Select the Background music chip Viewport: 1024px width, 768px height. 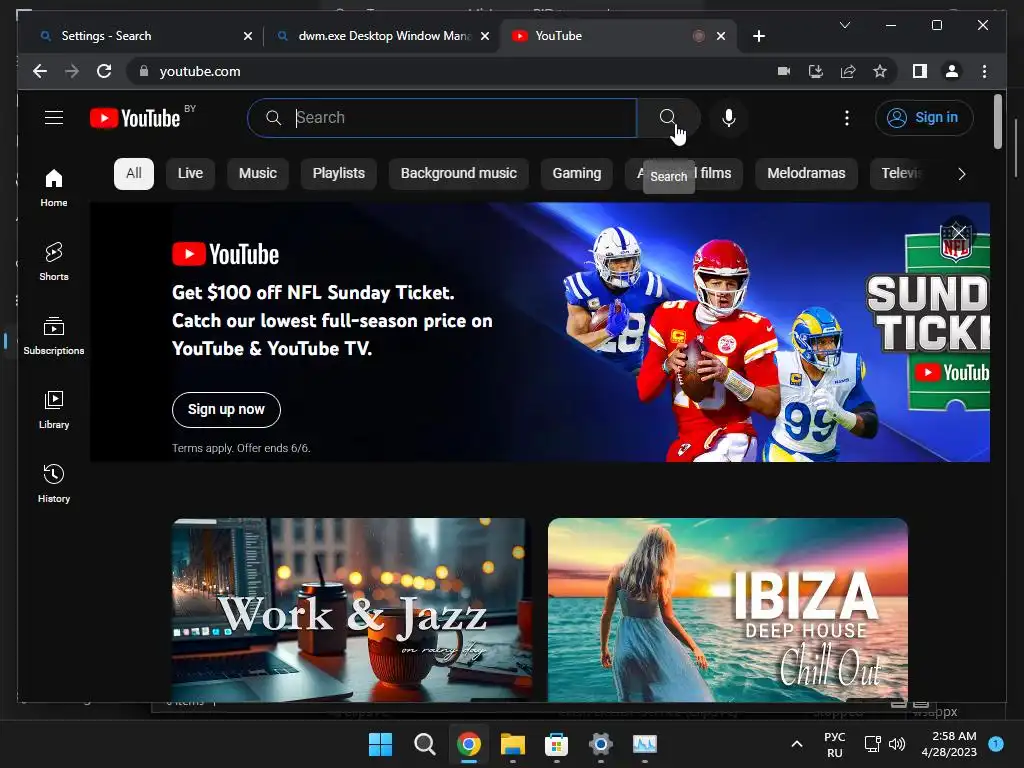point(458,174)
